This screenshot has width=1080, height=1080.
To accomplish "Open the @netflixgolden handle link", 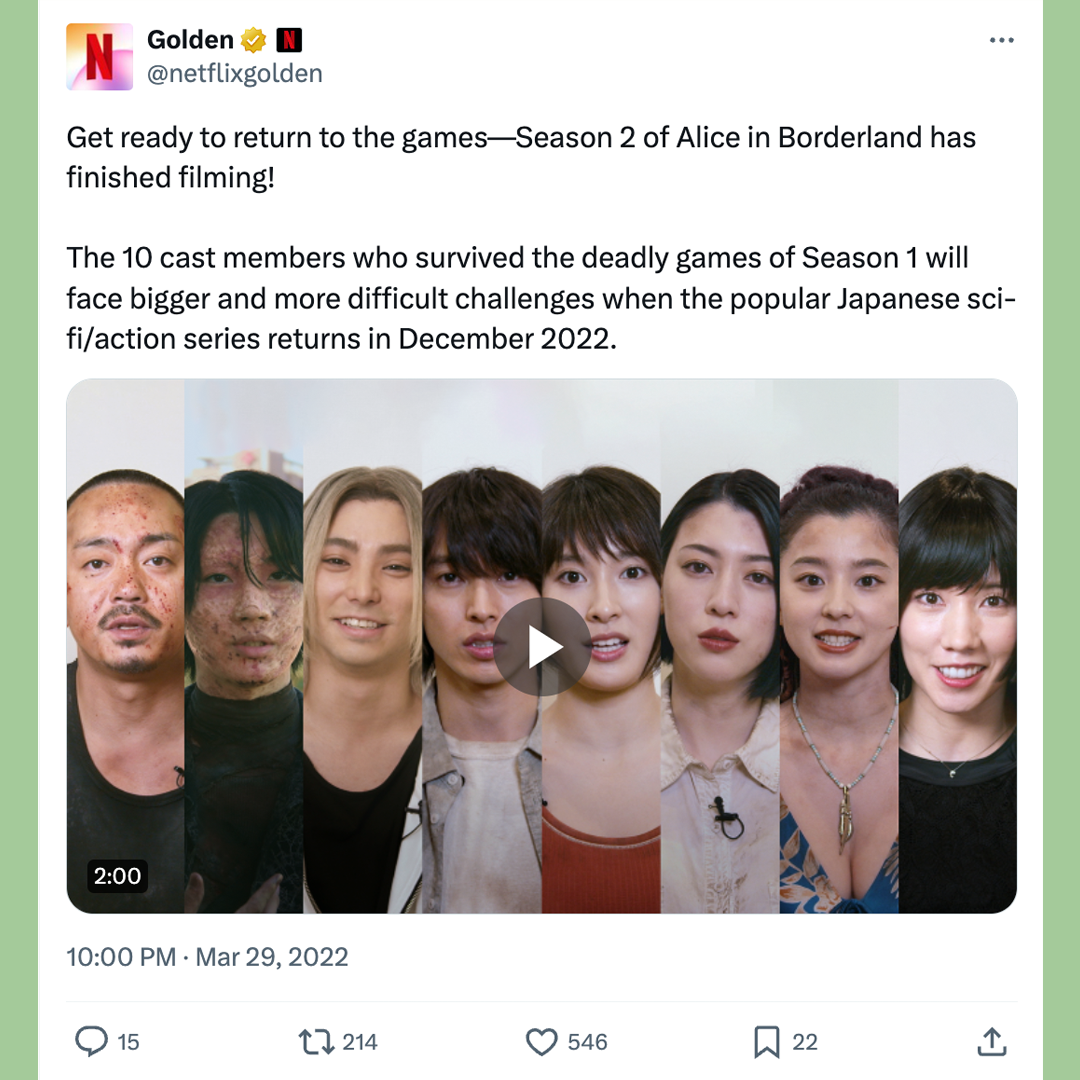I will [235, 73].
